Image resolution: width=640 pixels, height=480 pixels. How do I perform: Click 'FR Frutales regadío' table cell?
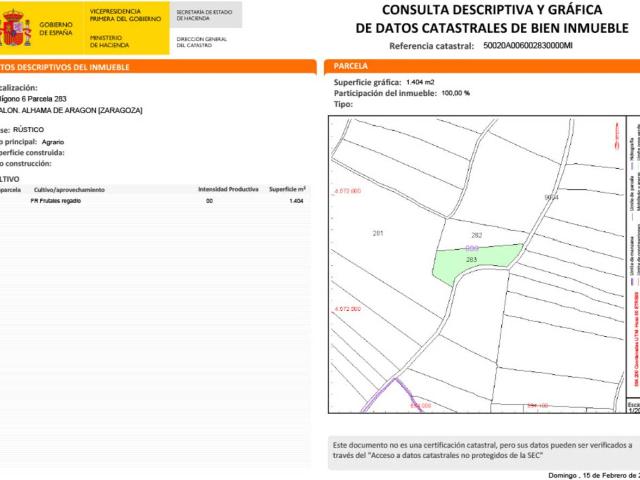[56, 201]
